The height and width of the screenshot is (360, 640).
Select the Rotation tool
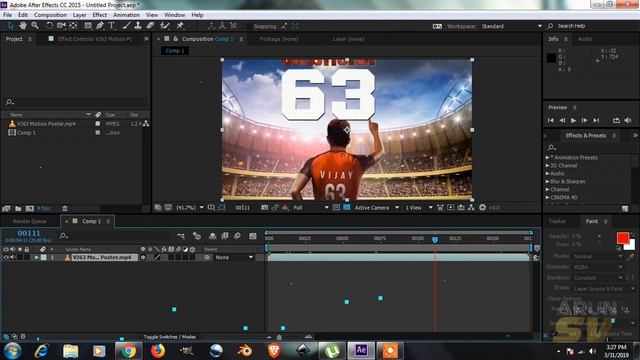(x=49, y=26)
